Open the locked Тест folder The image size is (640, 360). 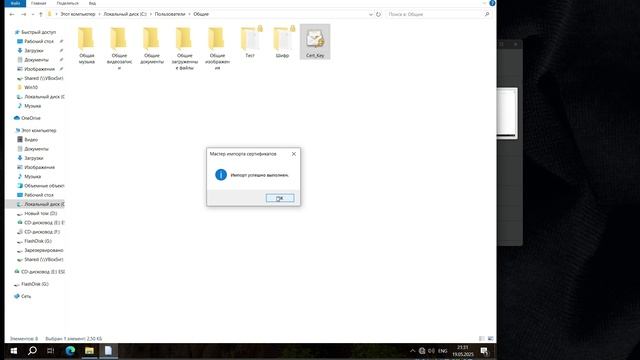(250, 42)
